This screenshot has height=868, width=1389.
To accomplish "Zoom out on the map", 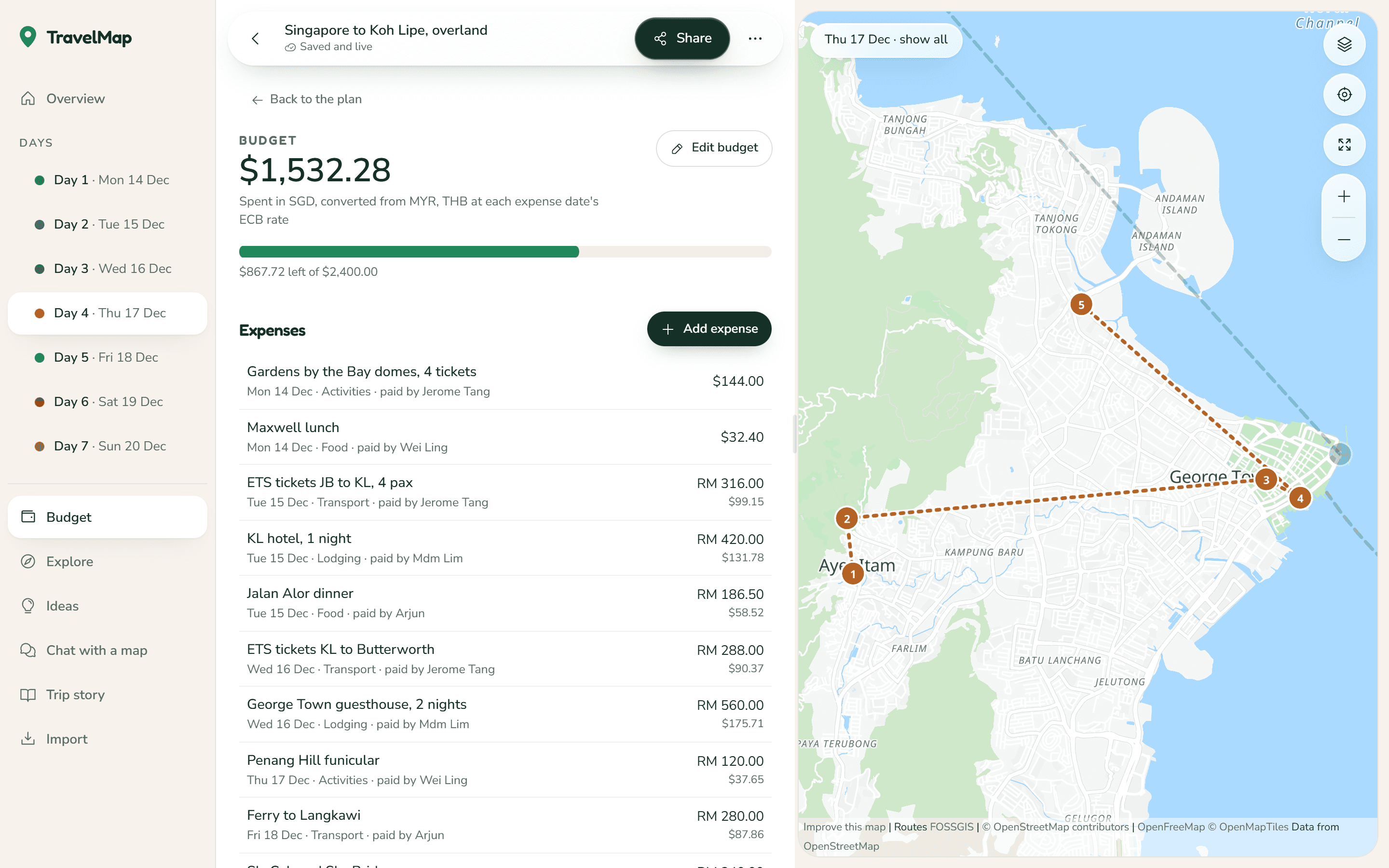I will click(1344, 239).
